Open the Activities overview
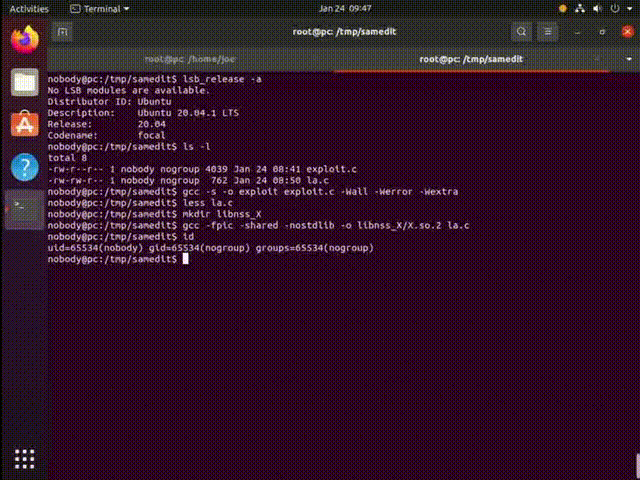This screenshot has width=640, height=480. click(29, 9)
